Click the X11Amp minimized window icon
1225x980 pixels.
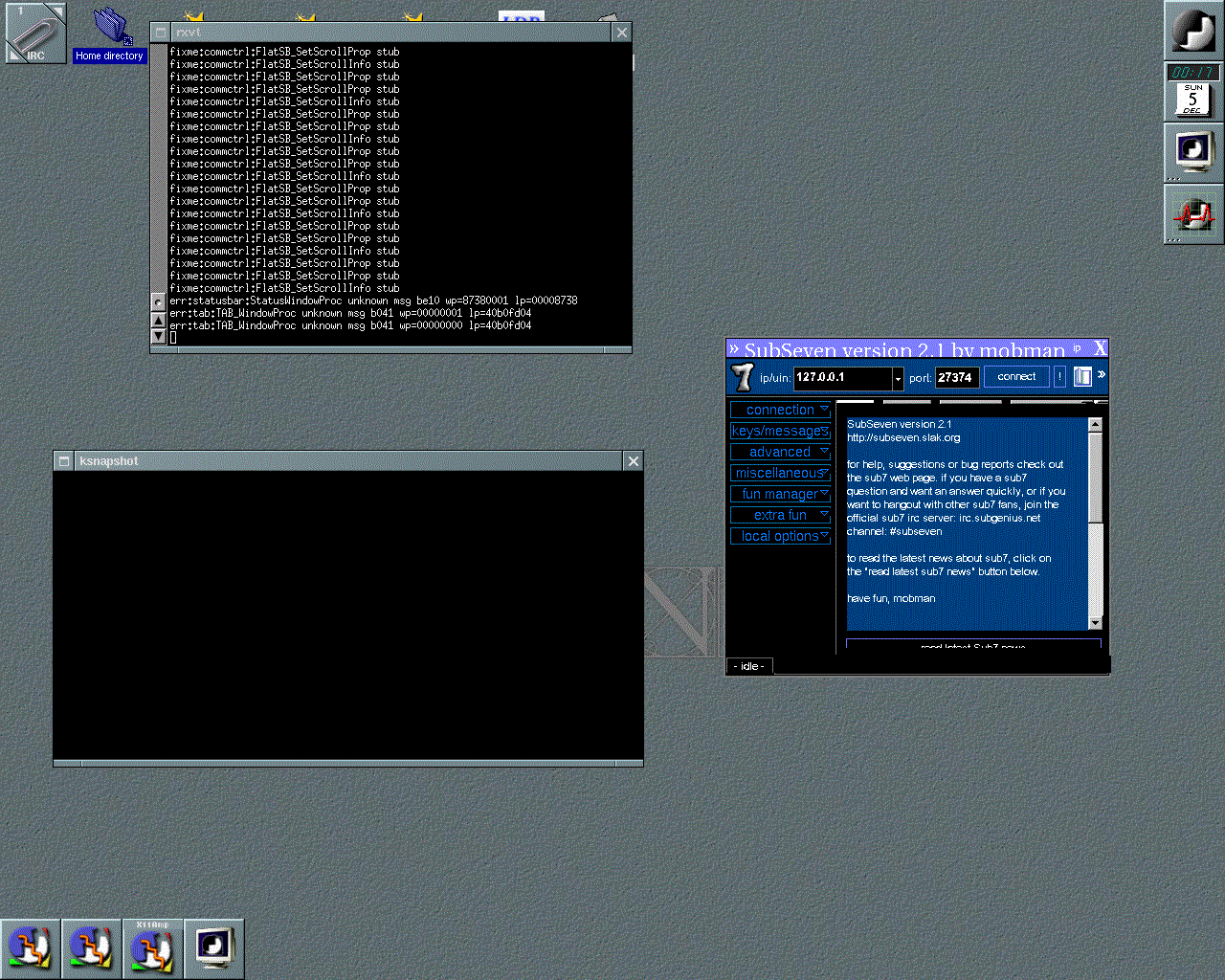(x=153, y=948)
